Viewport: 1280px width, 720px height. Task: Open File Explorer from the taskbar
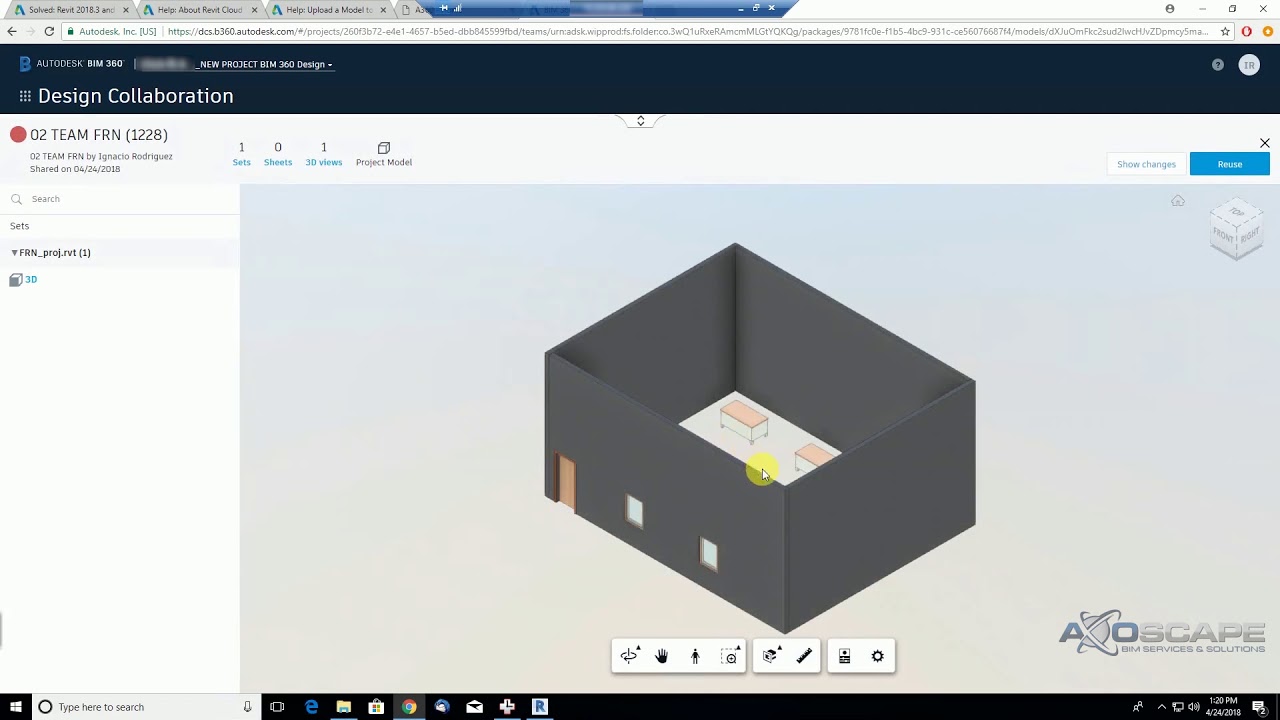(343, 707)
